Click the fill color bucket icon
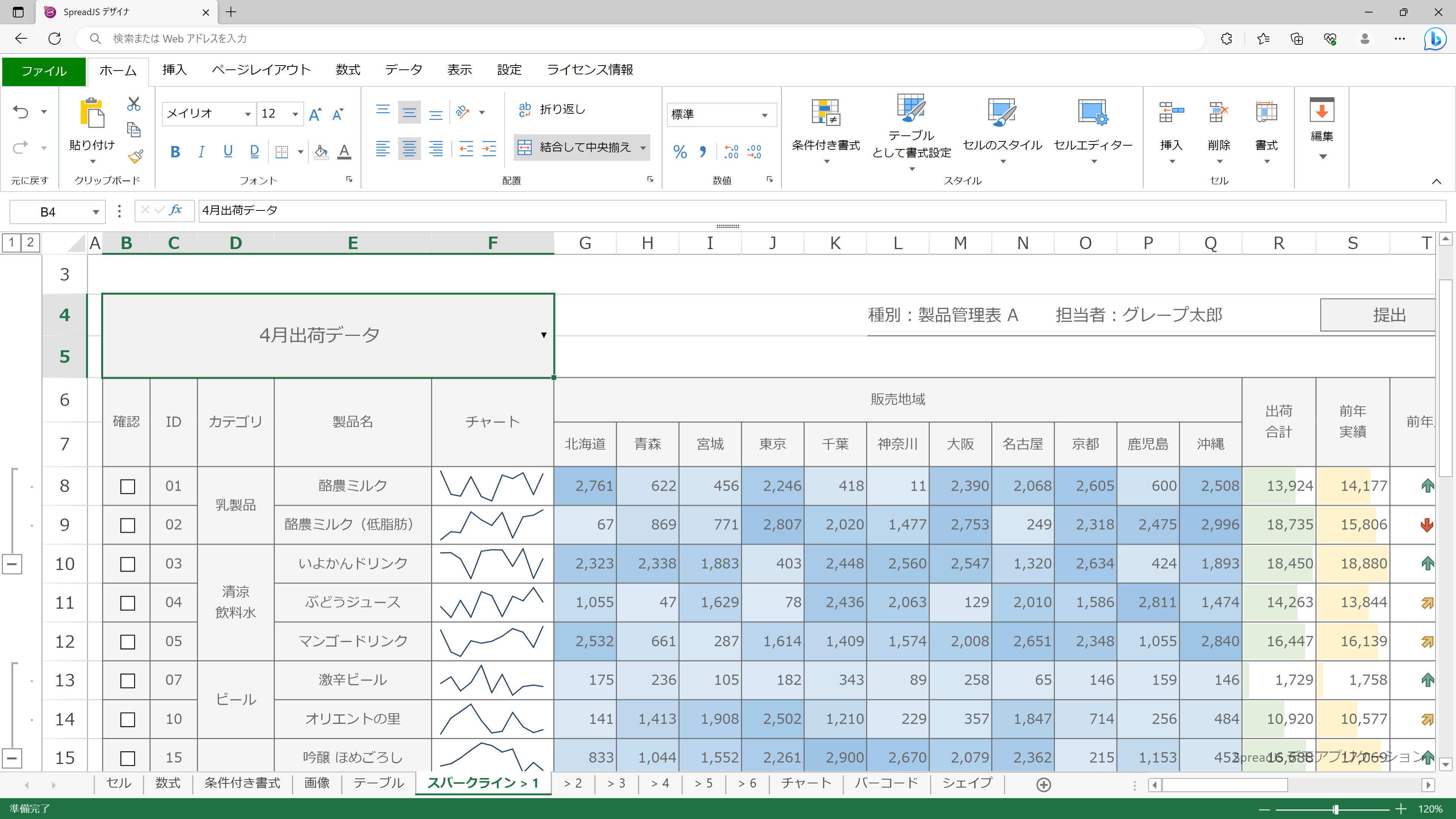This screenshot has height=819, width=1456. 321,152
